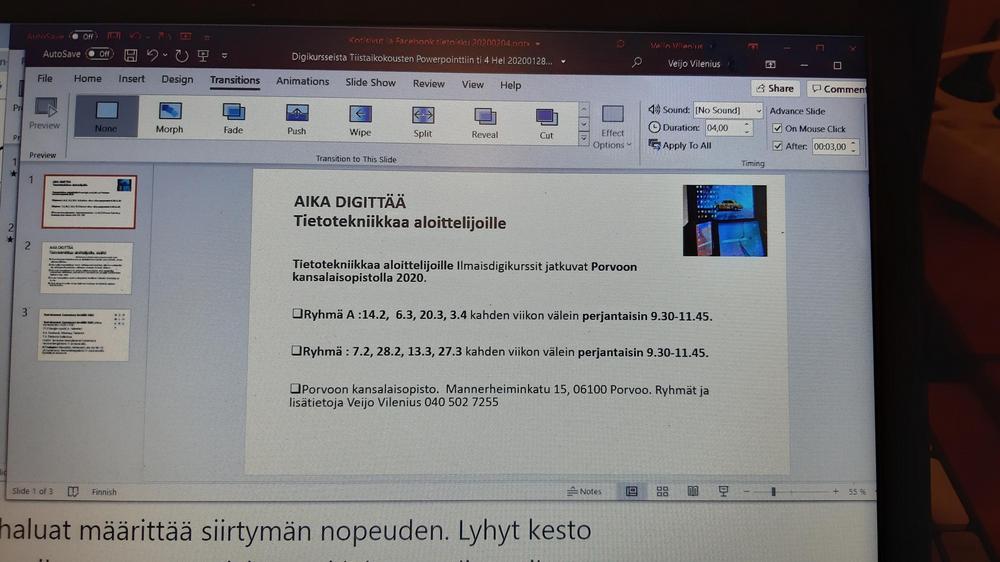Click the Share button
The width and height of the screenshot is (1000, 562).
point(774,88)
